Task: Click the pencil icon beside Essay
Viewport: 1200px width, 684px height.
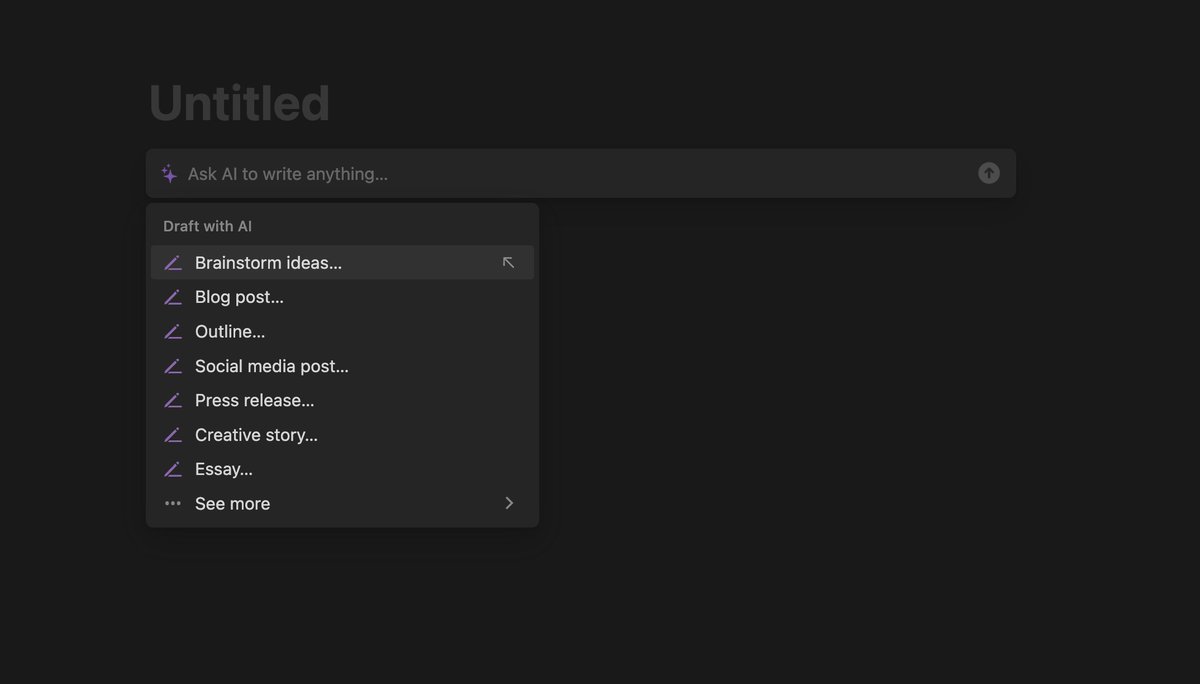Action: [173, 469]
